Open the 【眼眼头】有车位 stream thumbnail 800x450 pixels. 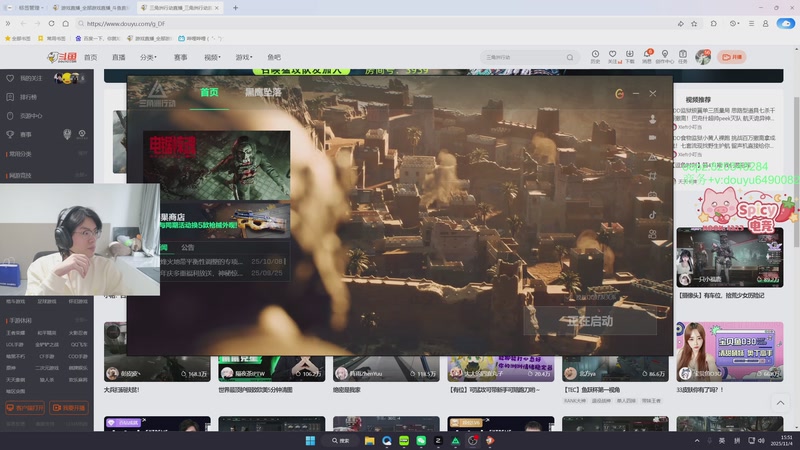(730, 258)
